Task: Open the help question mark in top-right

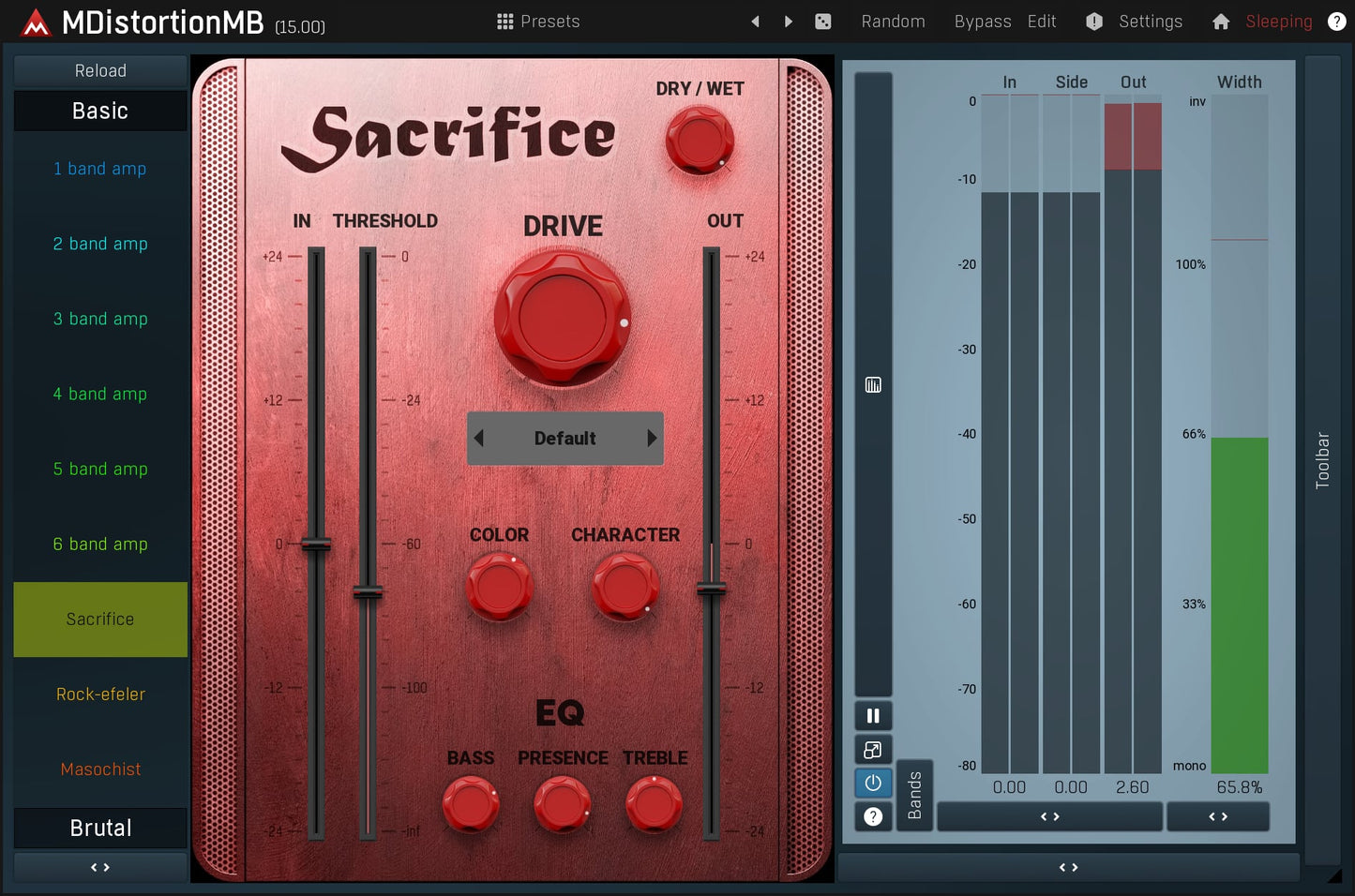Action: [x=1336, y=22]
